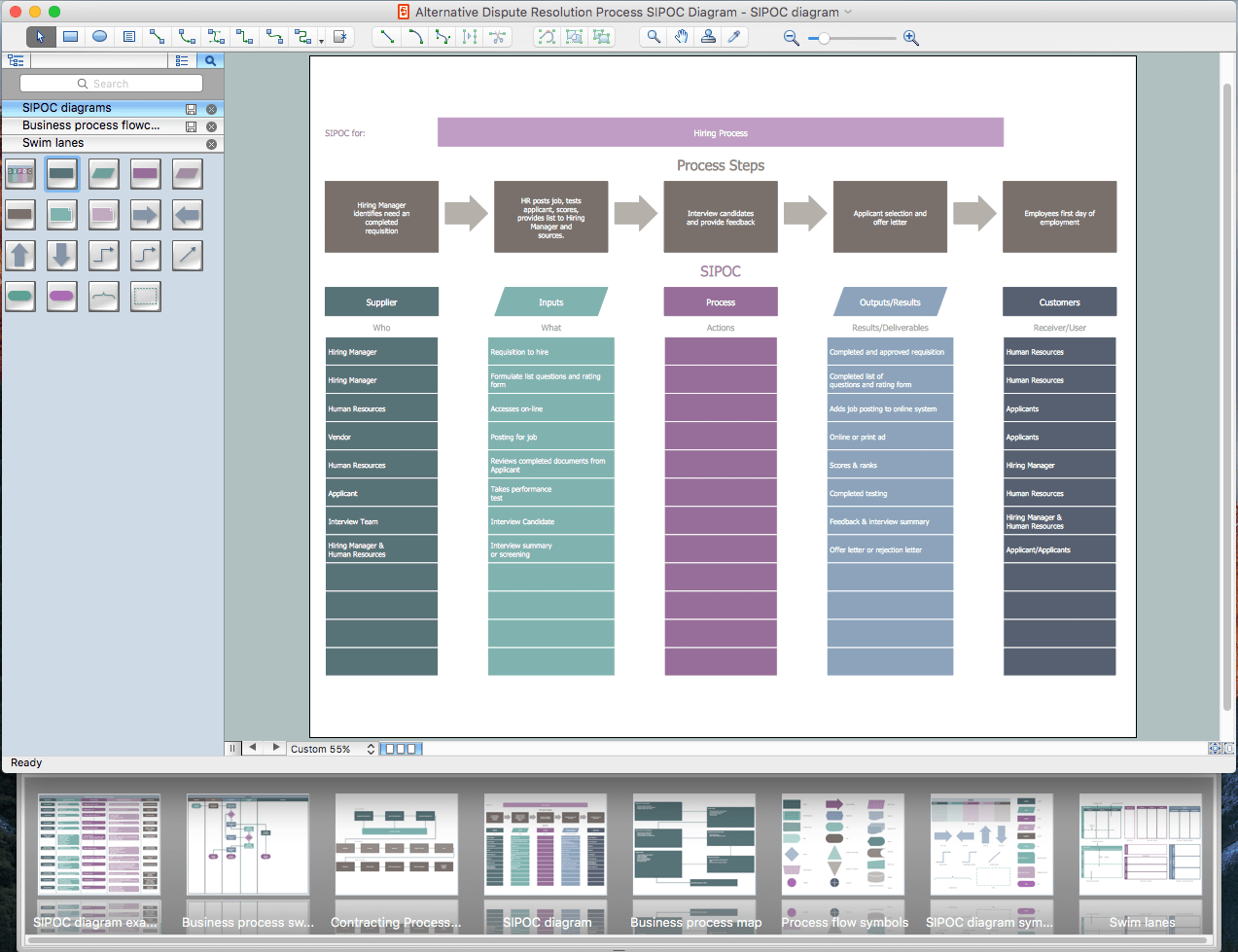Viewport: 1238px width, 952px height.
Task: Go to the next page arrow
Action: pos(276,748)
